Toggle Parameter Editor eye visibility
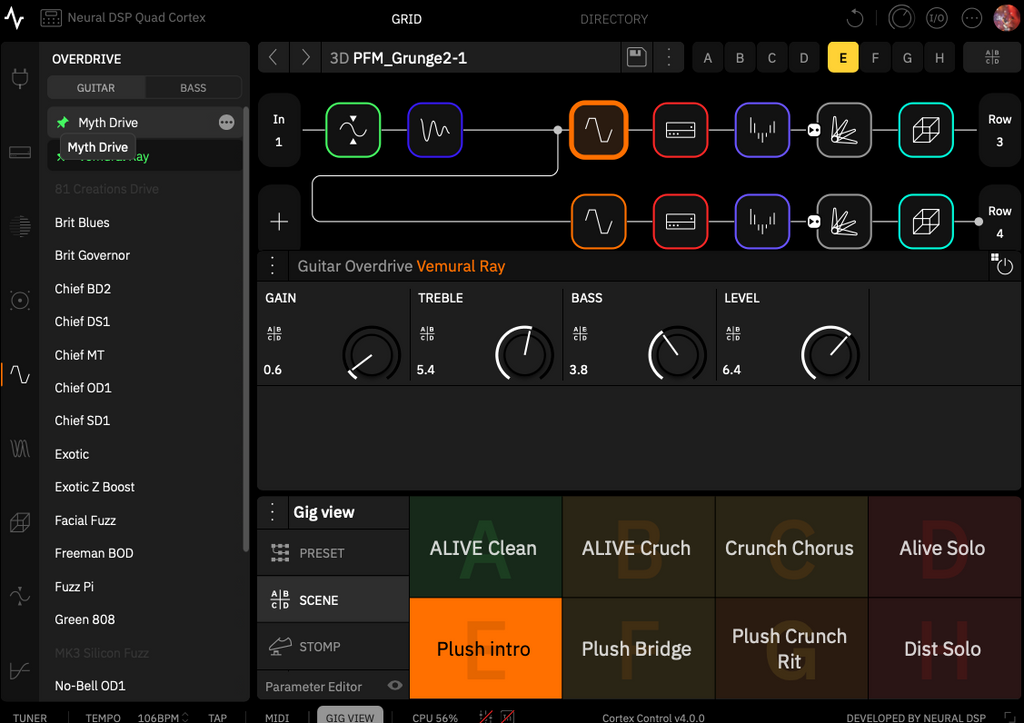Screen dimensions: 1024x723 pyautogui.click(x=394, y=685)
